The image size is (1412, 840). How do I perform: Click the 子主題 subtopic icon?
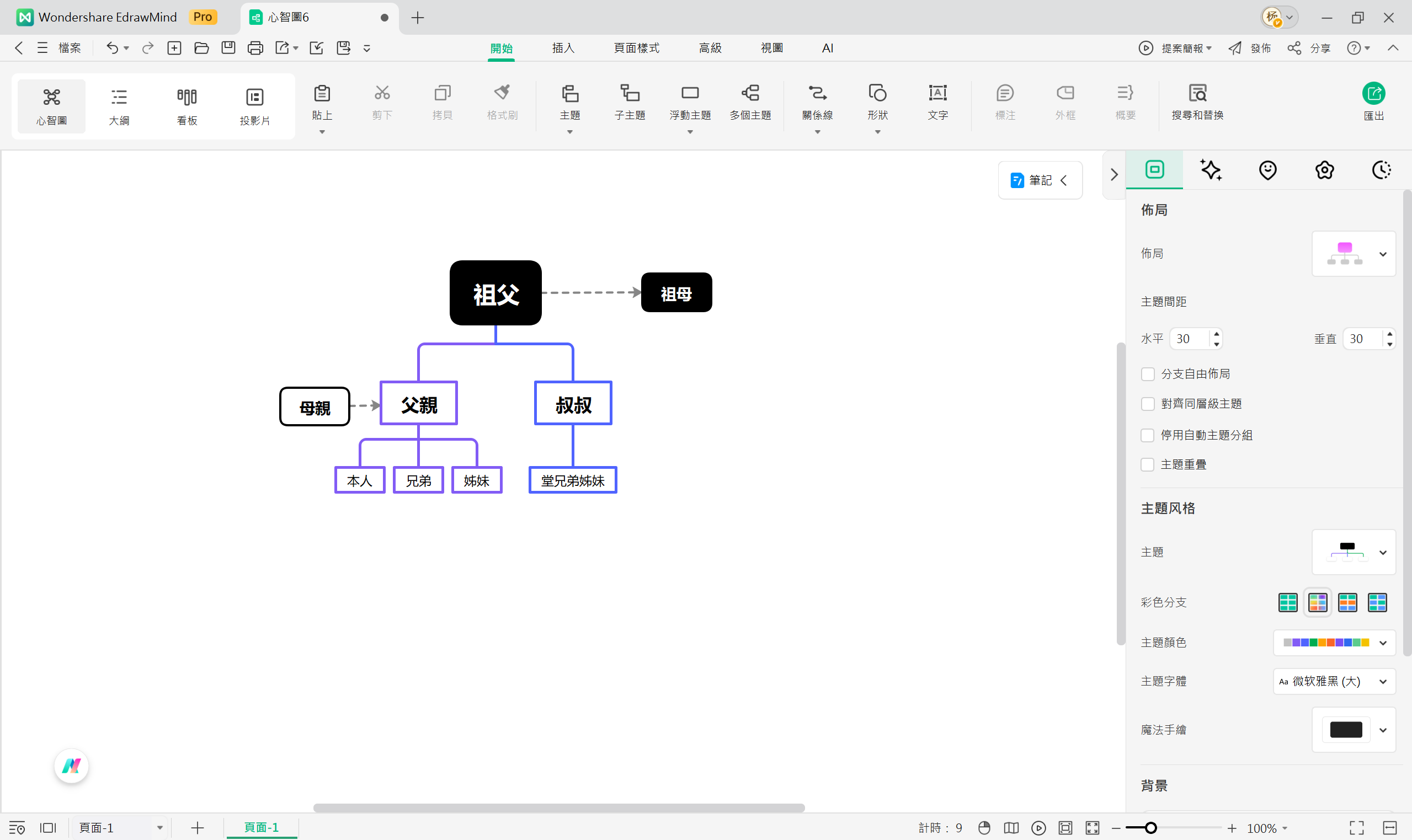coord(630,93)
